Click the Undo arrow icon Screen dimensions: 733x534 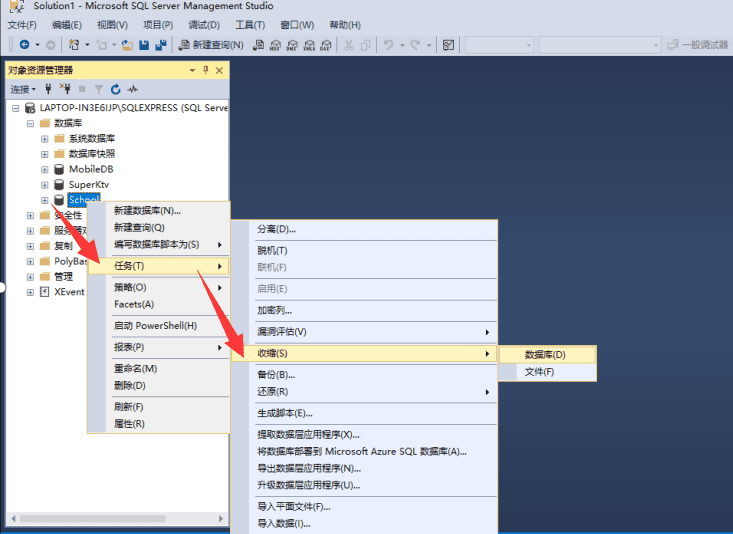(x=388, y=45)
